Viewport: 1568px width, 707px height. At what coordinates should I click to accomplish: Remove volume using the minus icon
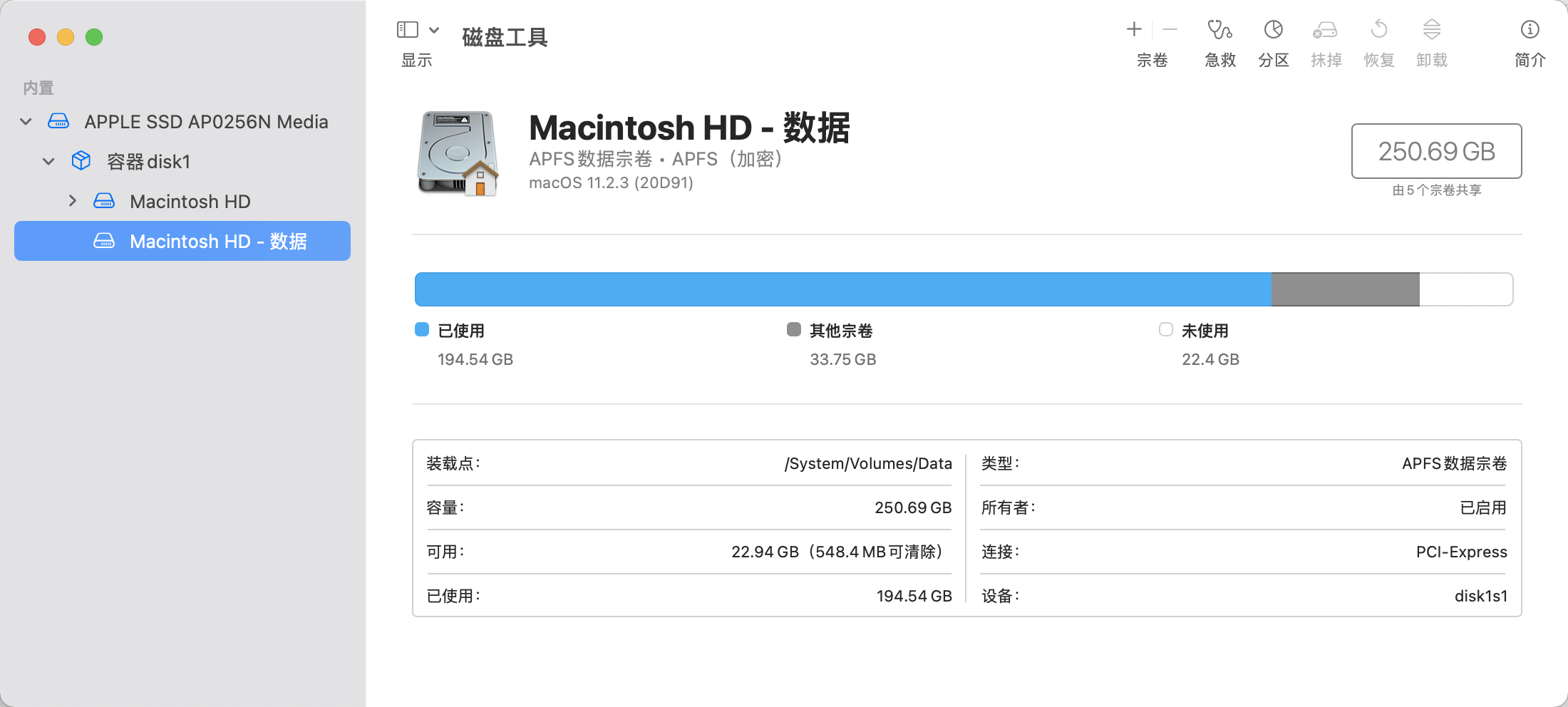(x=1170, y=29)
